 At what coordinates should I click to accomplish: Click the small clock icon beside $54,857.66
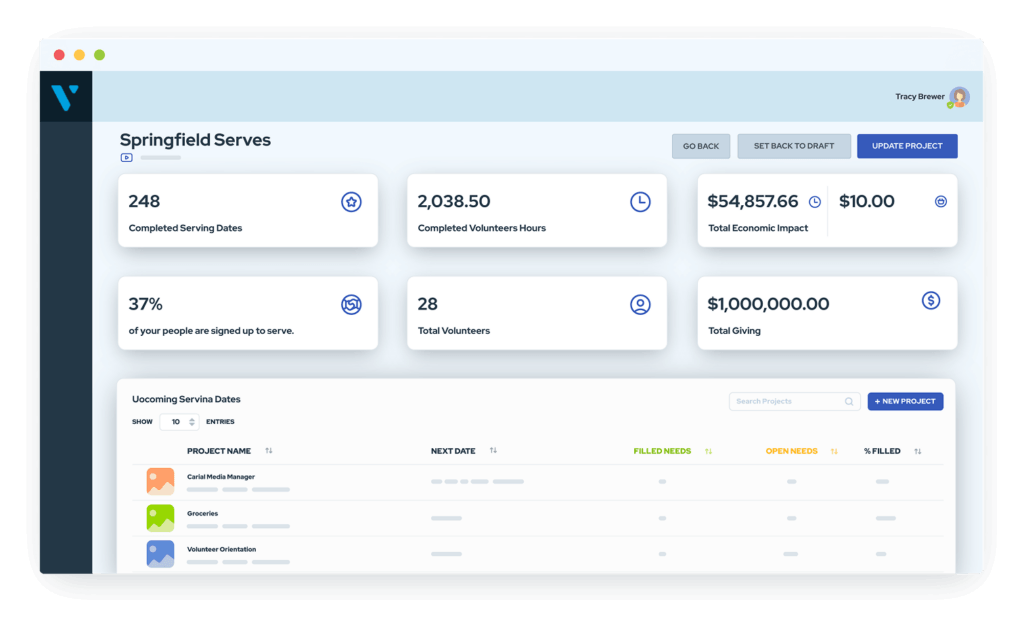(814, 202)
